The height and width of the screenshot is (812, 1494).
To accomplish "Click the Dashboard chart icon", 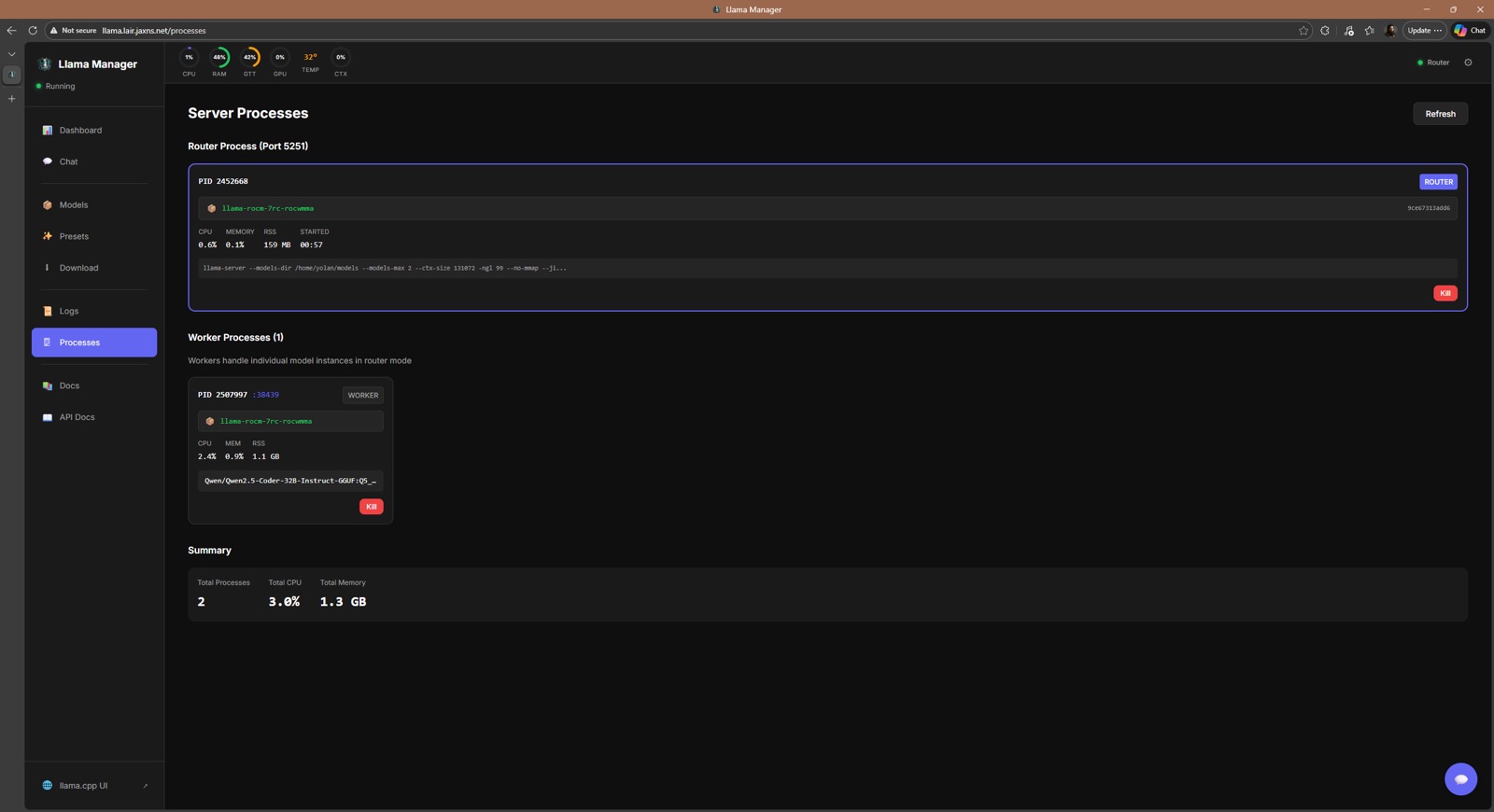I will (48, 130).
